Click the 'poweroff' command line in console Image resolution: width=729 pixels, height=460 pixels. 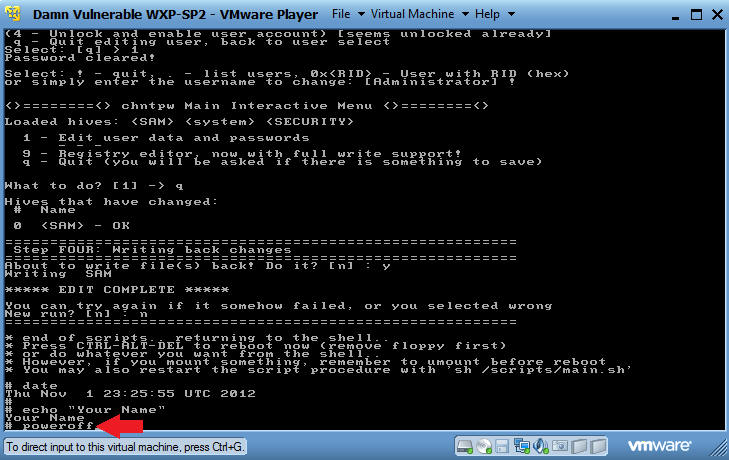coord(49,426)
